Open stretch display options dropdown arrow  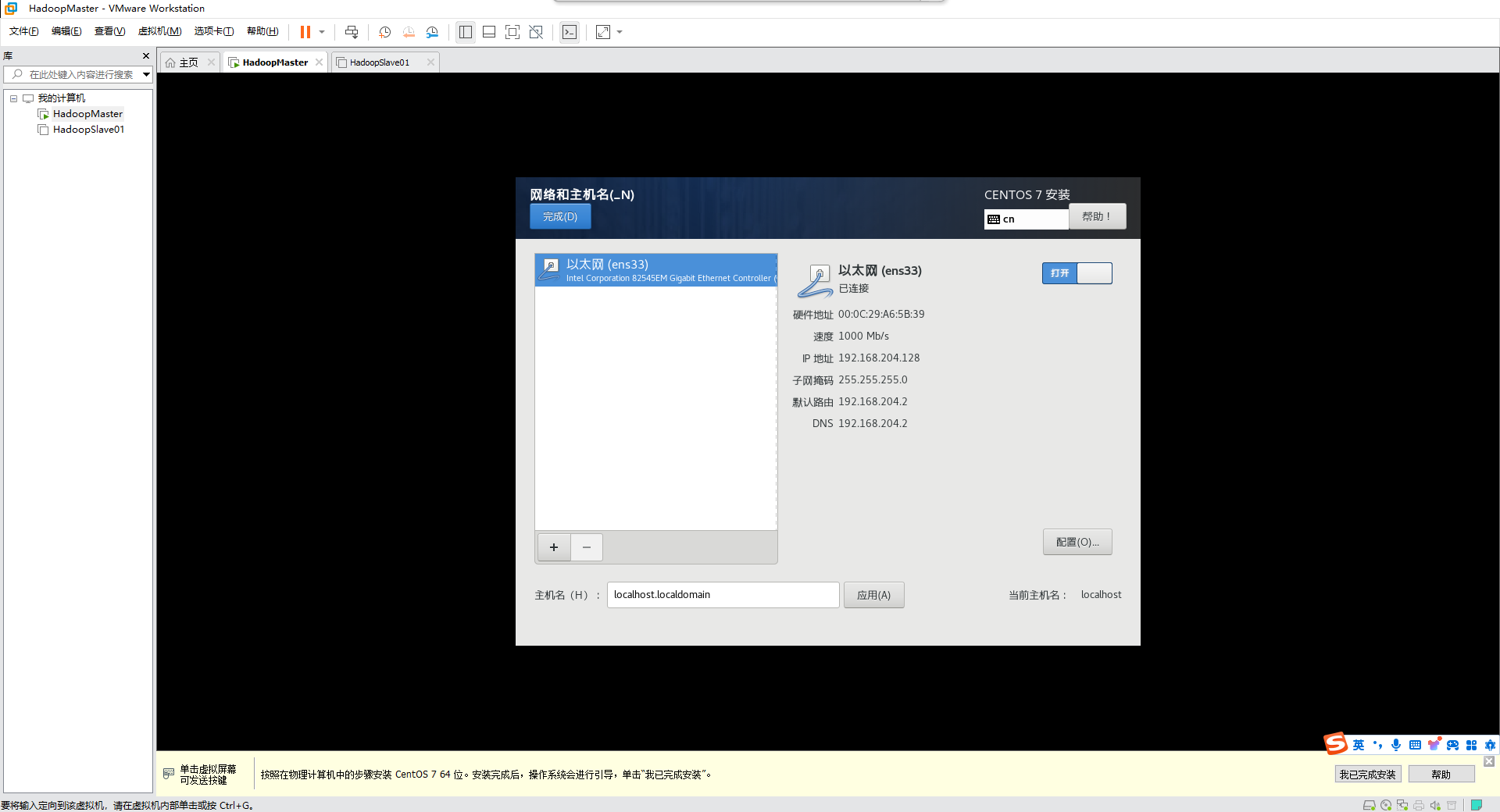pos(620,32)
